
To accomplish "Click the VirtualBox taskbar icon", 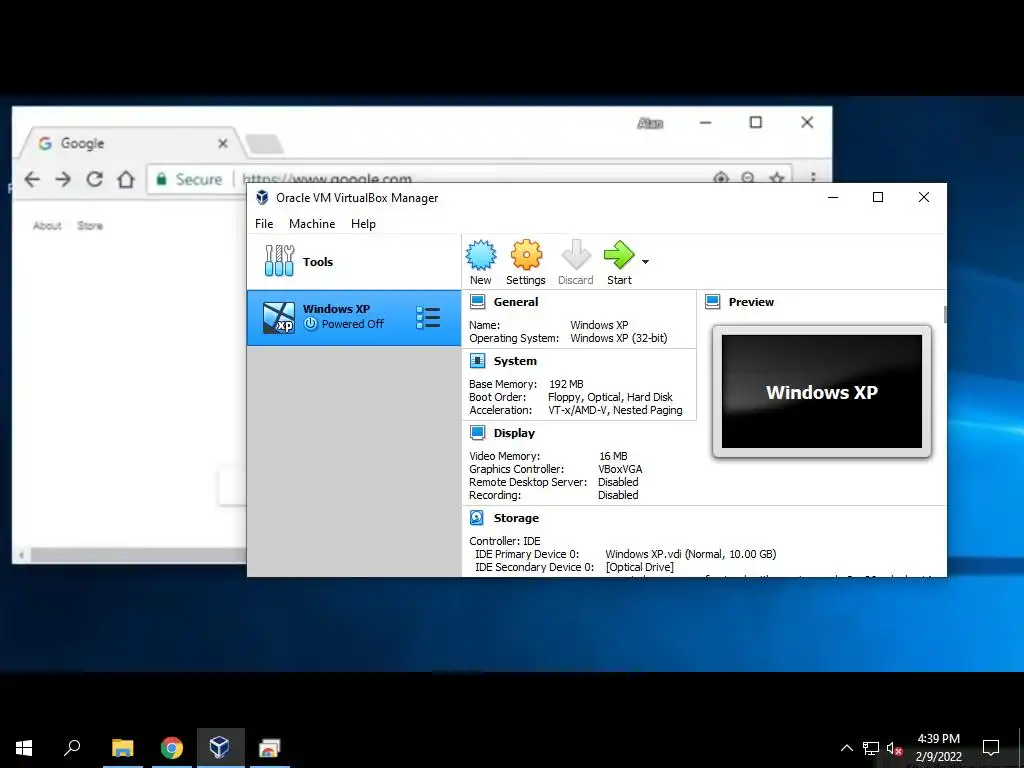I will click(x=220, y=748).
